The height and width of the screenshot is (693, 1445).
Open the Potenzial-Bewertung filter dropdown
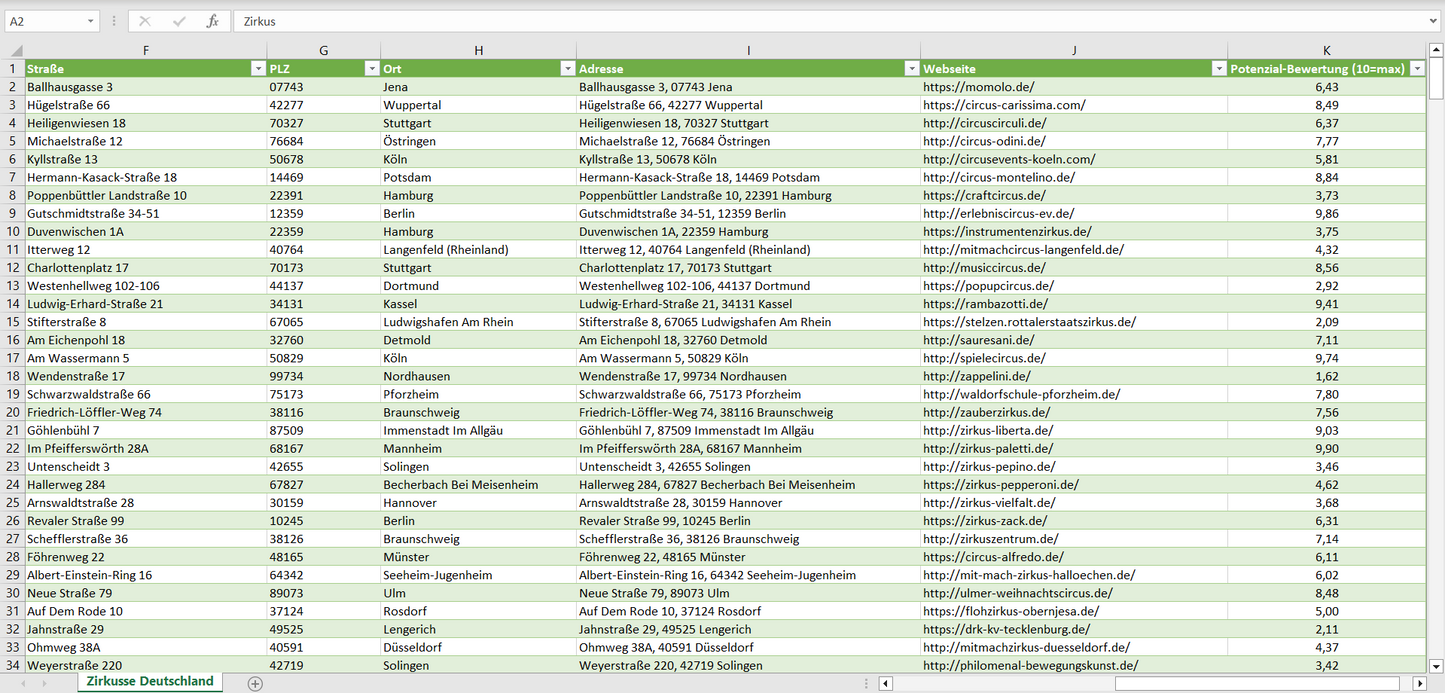pyautogui.click(x=1417, y=69)
